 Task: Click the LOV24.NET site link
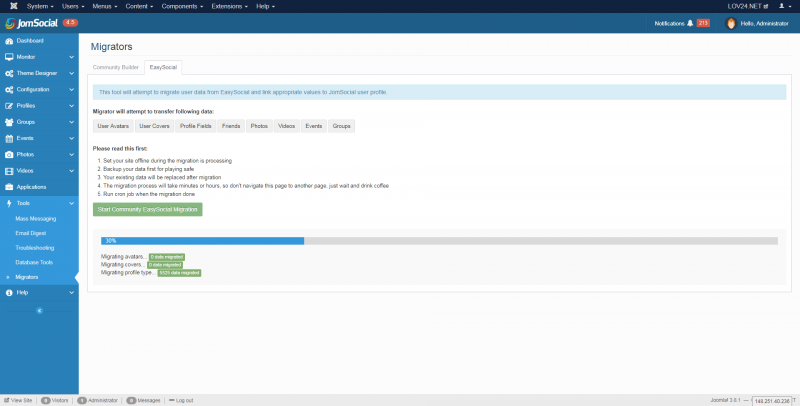(x=747, y=6)
